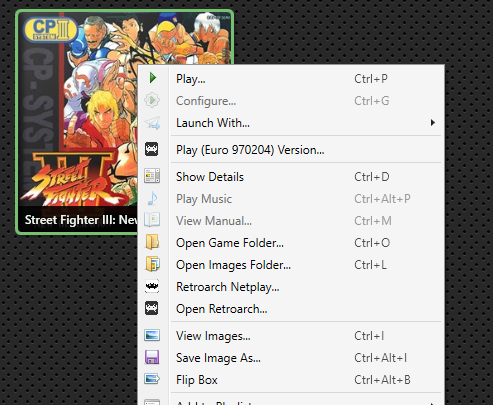
Task: Click the CP System III logo badge
Action: click(50, 30)
